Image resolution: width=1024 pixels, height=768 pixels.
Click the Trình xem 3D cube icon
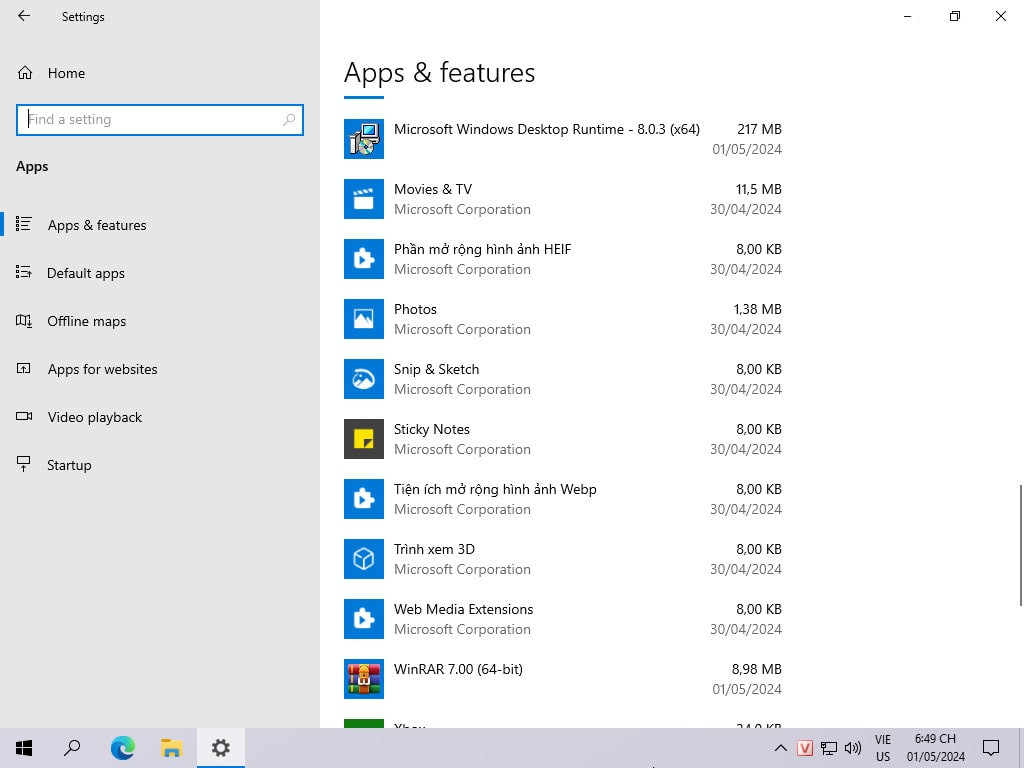(x=364, y=559)
